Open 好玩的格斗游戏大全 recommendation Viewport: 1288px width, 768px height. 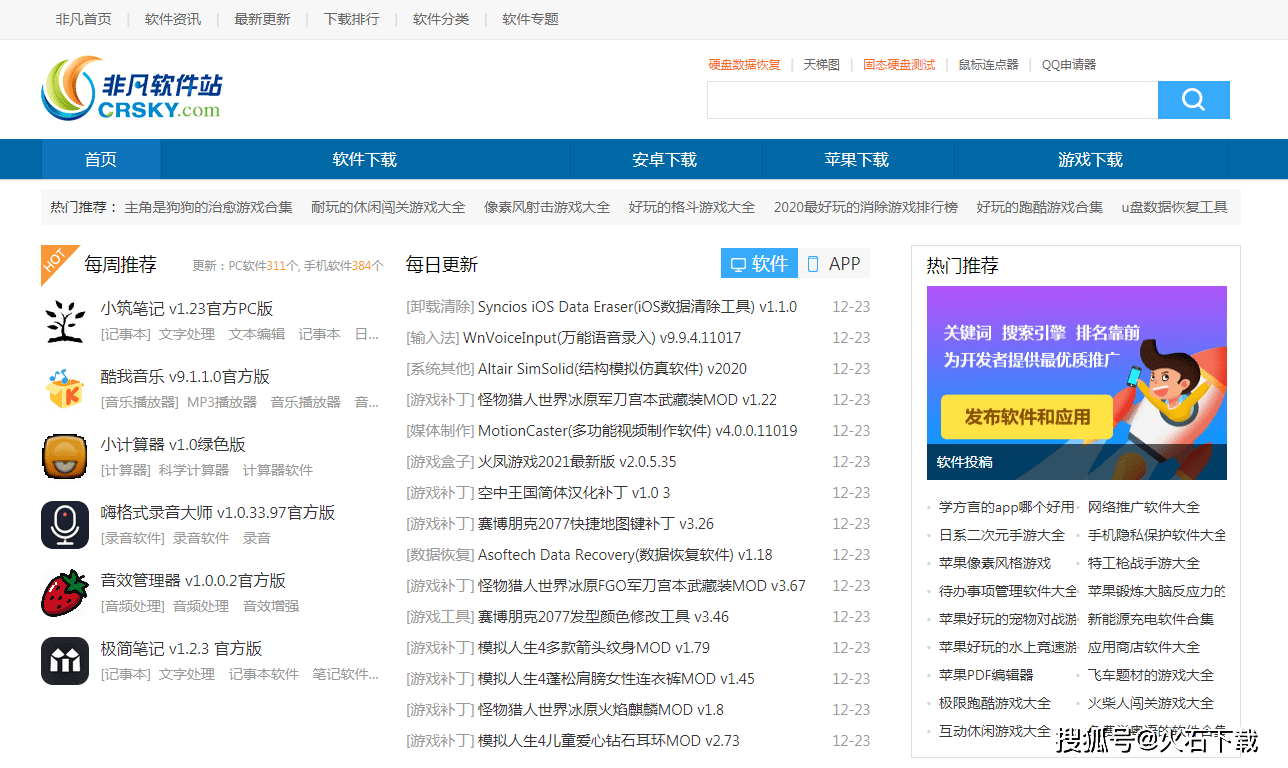point(692,207)
